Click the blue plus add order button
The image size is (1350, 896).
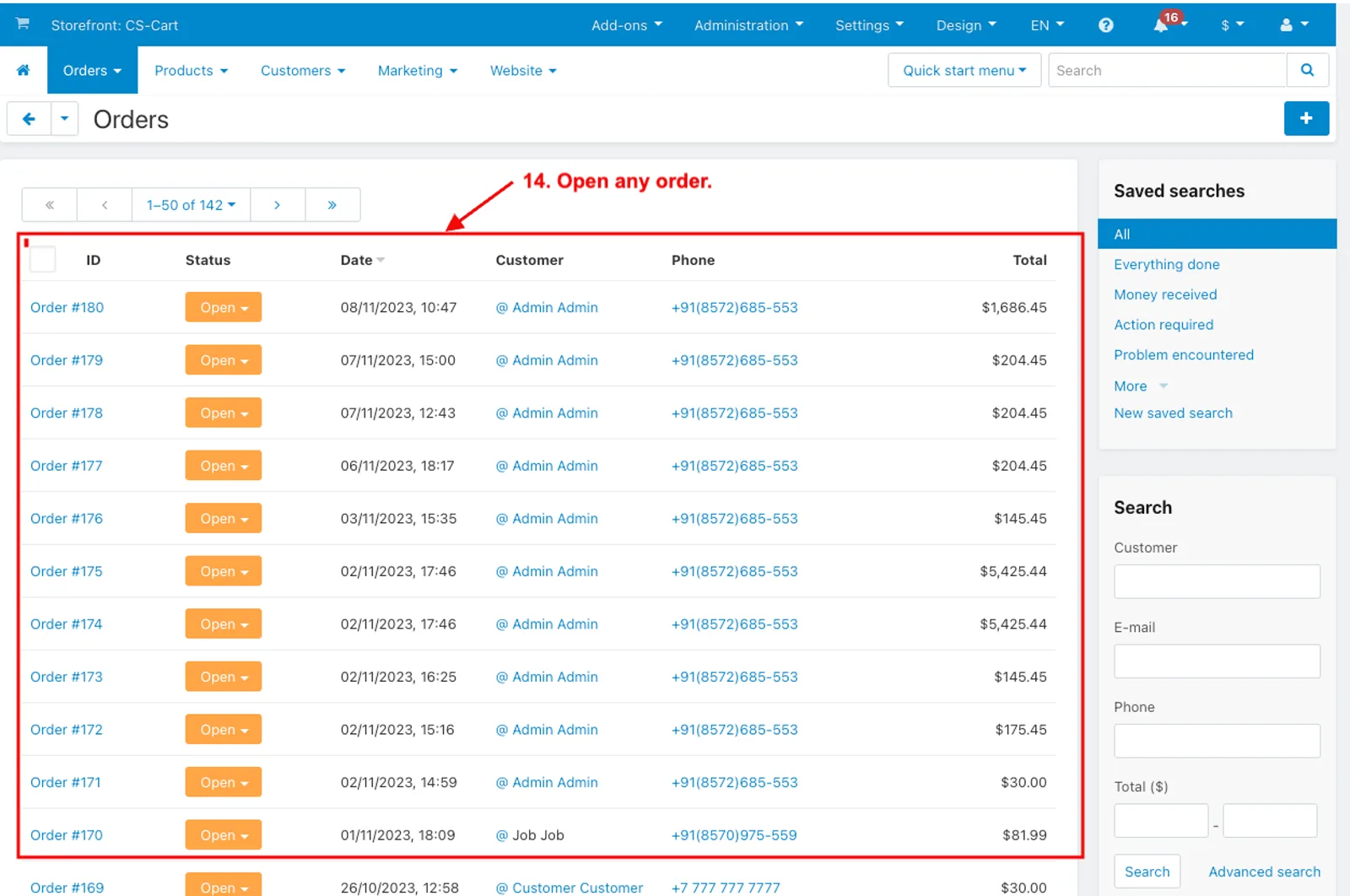pyautogui.click(x=1306, y=119)
